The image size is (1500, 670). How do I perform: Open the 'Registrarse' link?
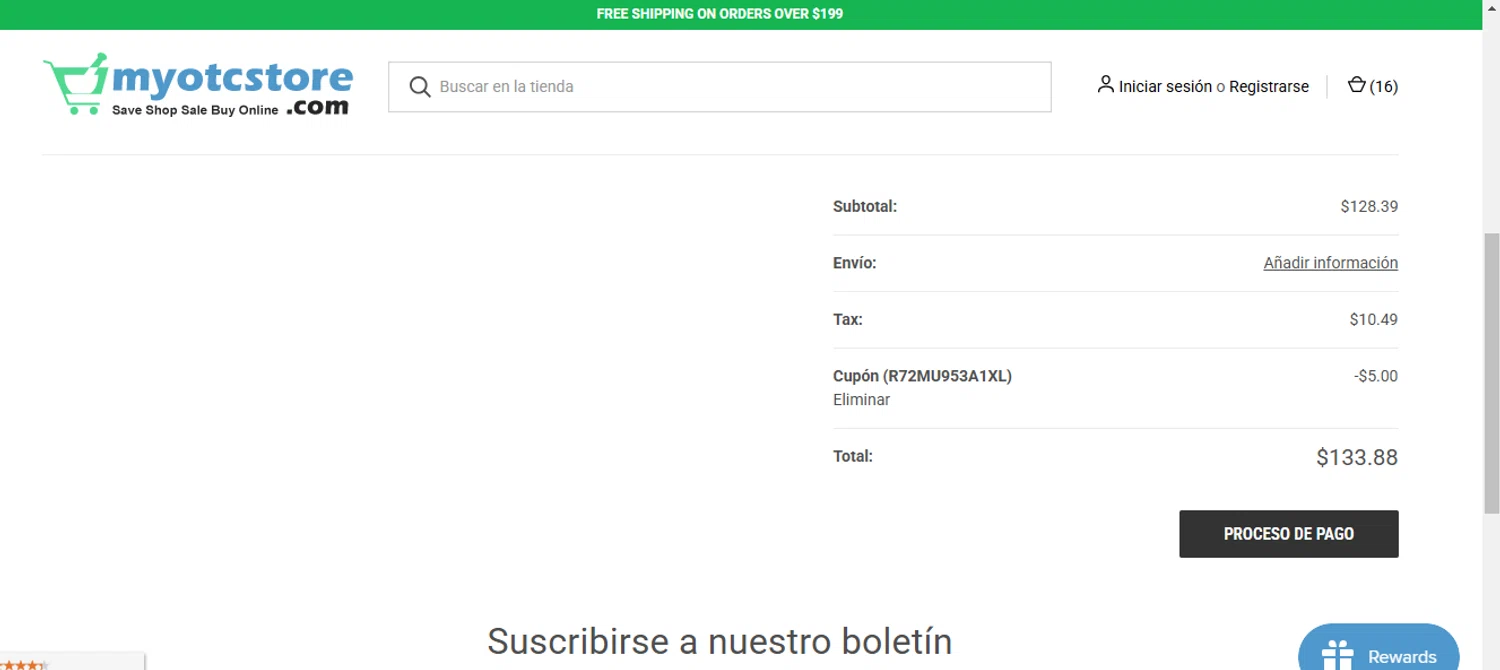click(1269, 87)
